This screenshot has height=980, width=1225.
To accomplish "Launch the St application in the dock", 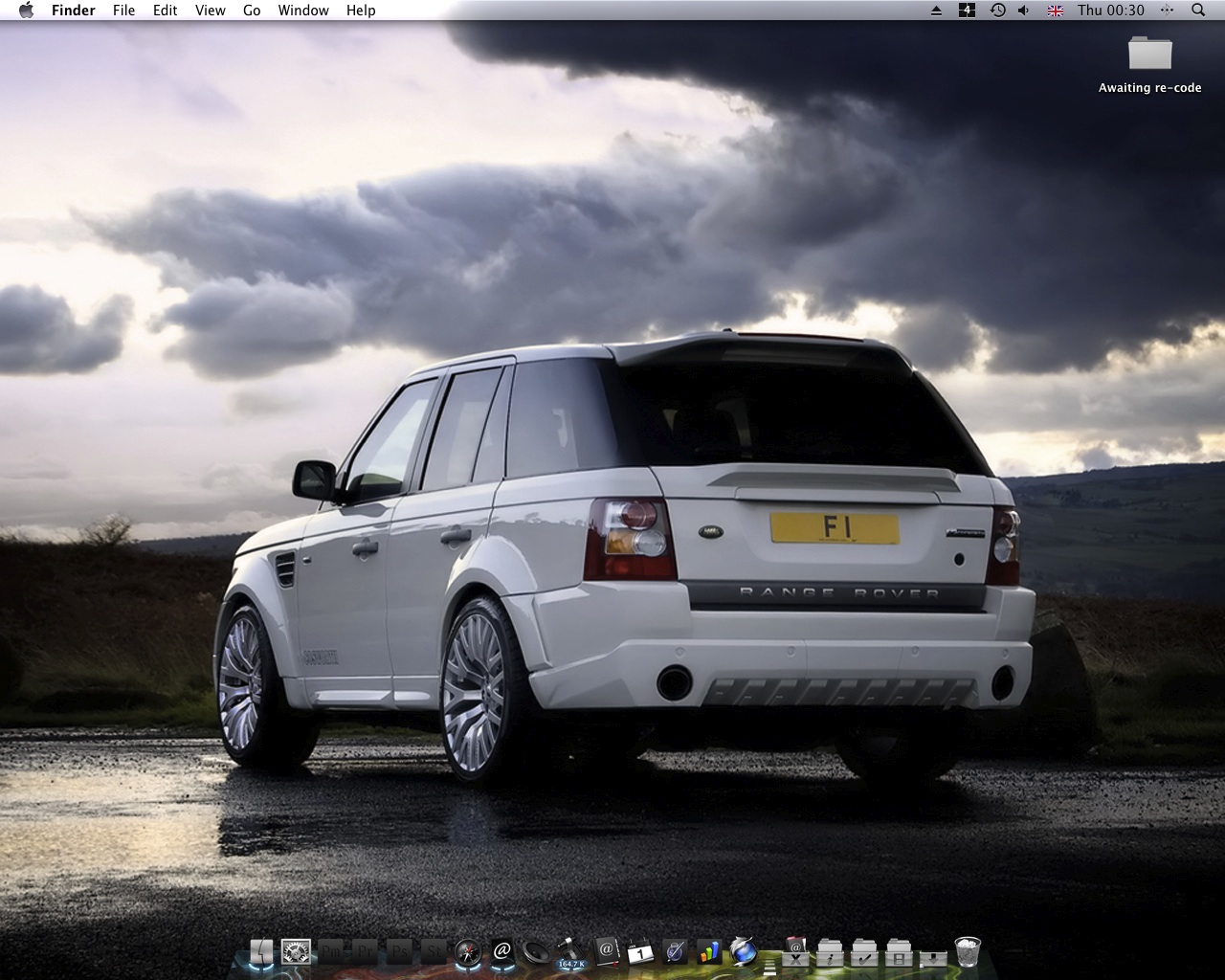I will 434,952.
